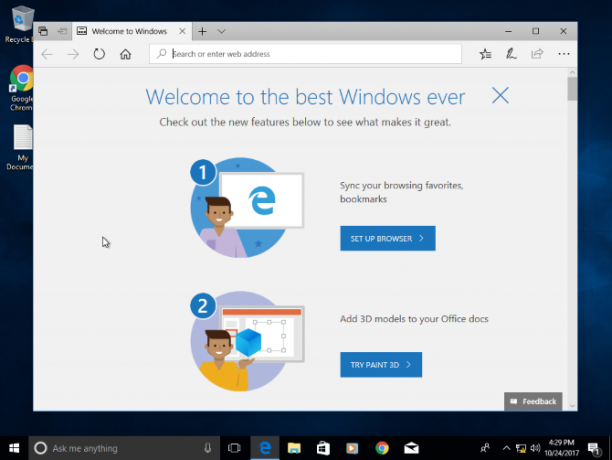Launch Chrome from the taskbar

pos(382,448)
